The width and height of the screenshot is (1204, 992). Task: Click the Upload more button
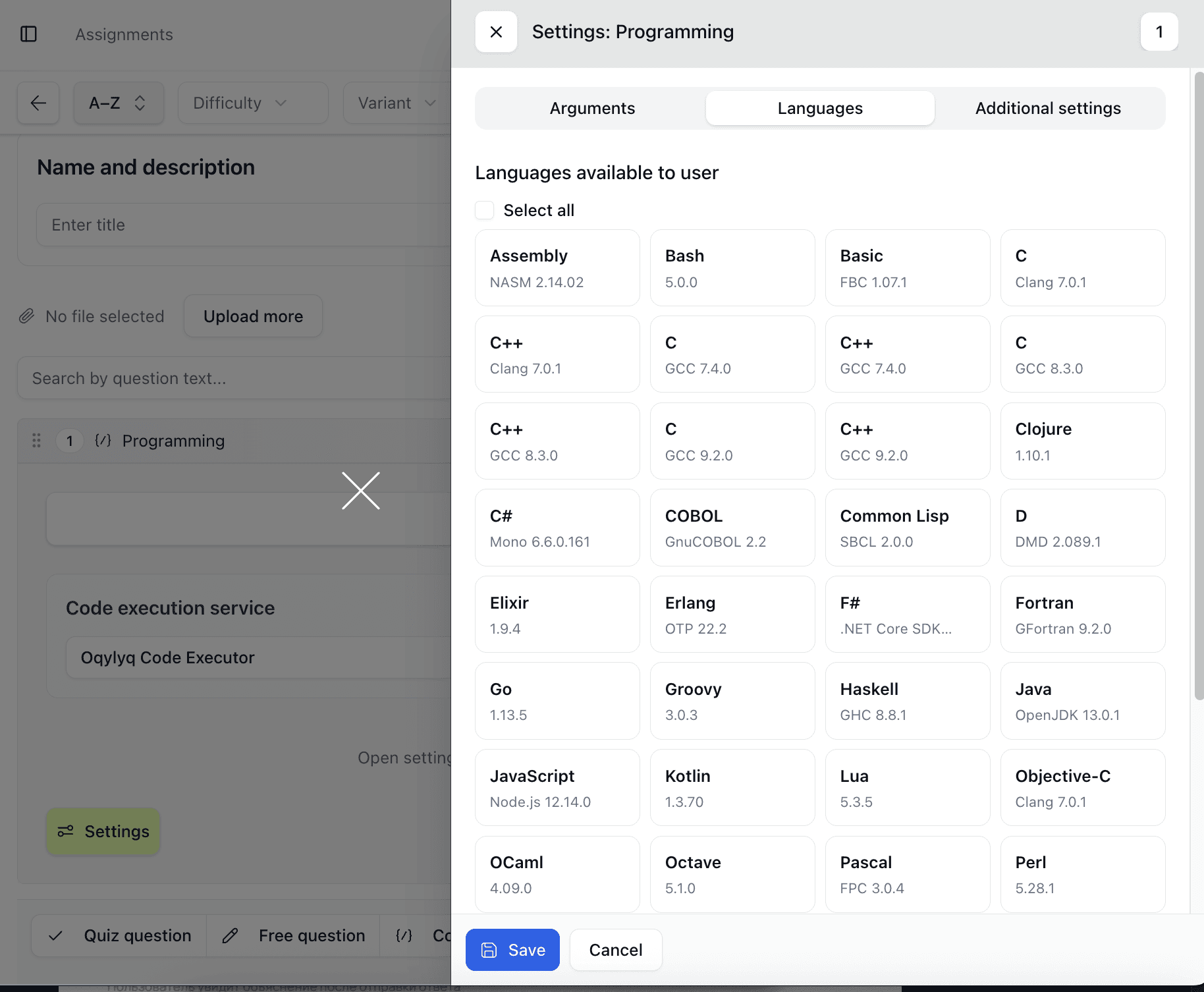point(253,316)
